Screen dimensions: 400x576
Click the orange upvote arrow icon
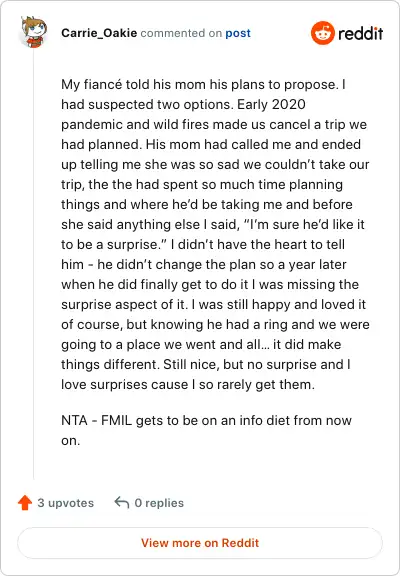25,503
